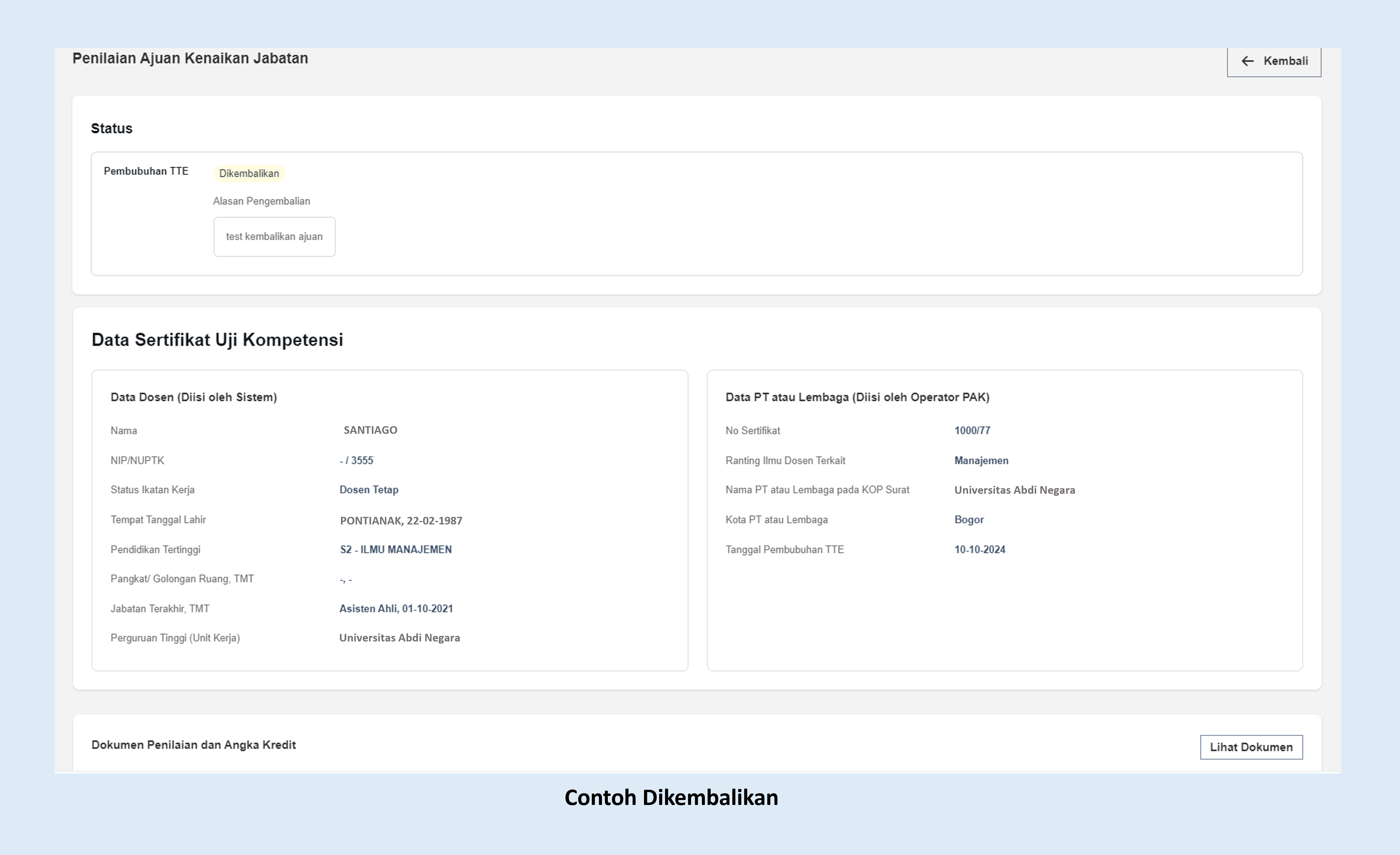Click 'Perguruan Tinggi (Unit Kerja)' label
The width and height of the screenshot is (1400, 855).
(175, 638)
